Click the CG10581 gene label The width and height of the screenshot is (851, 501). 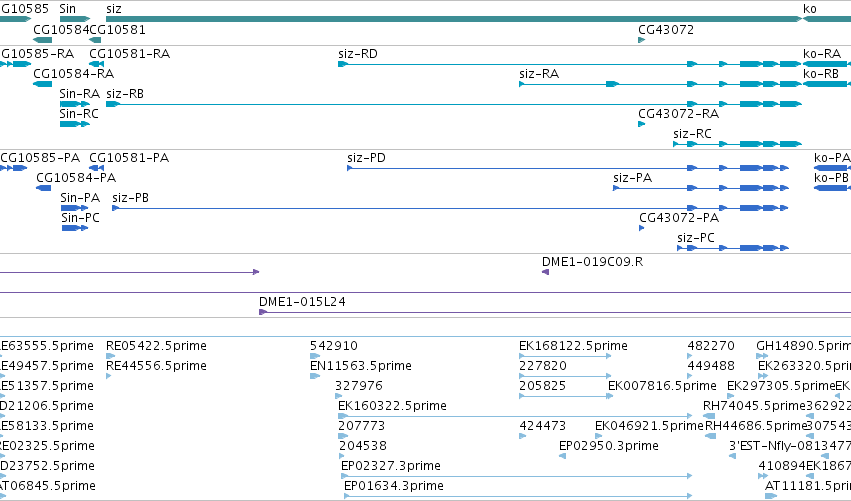(118, 30)
